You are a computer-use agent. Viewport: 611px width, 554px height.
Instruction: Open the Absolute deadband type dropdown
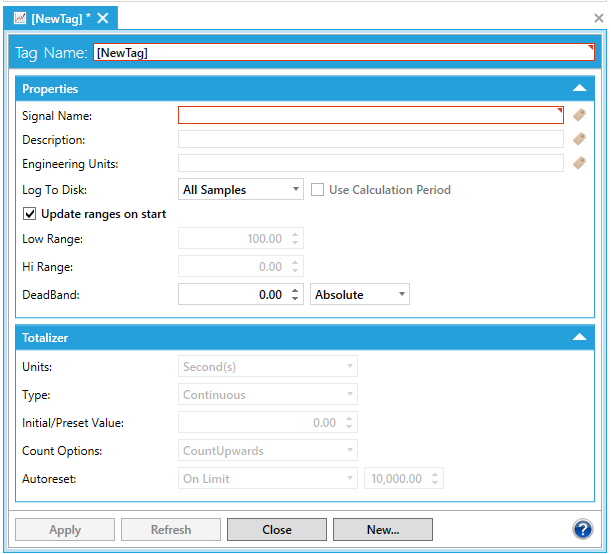360,295
